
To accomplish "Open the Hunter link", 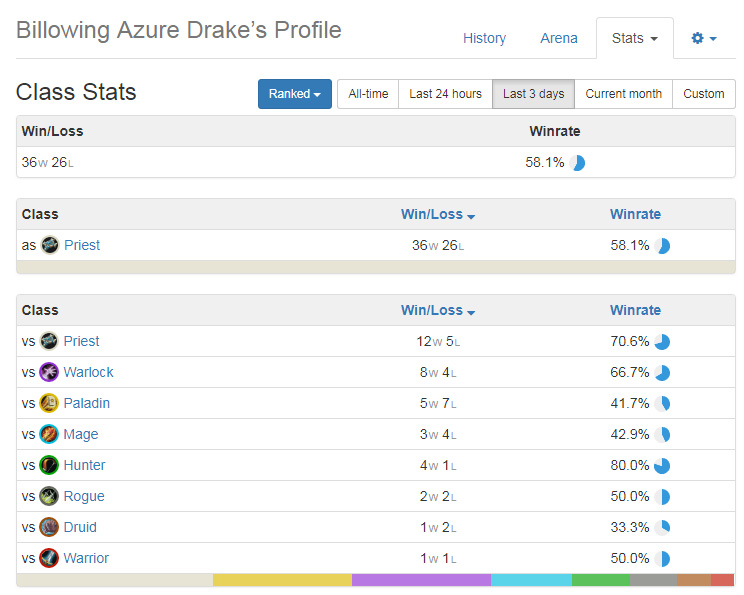I will click(x=84, y=465).
